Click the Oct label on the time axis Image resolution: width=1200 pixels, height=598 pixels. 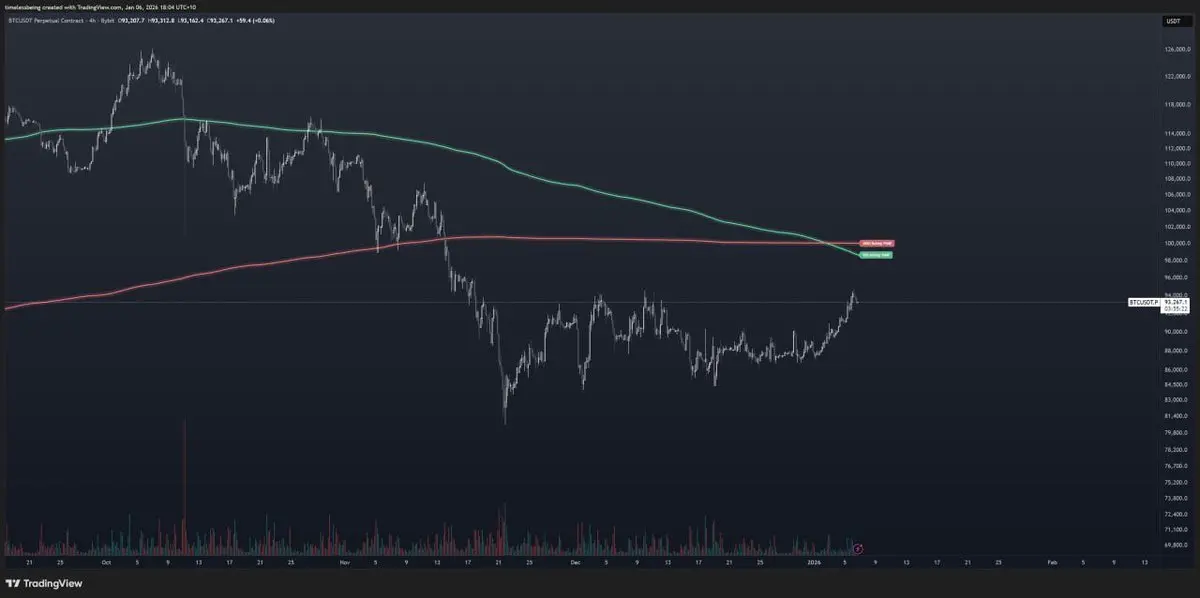(107, 563)
